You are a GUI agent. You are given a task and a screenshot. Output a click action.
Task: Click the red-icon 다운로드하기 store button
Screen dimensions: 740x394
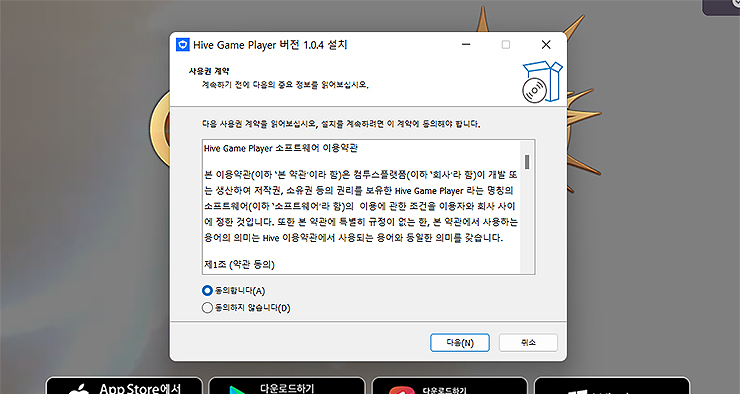pos(450,386)
